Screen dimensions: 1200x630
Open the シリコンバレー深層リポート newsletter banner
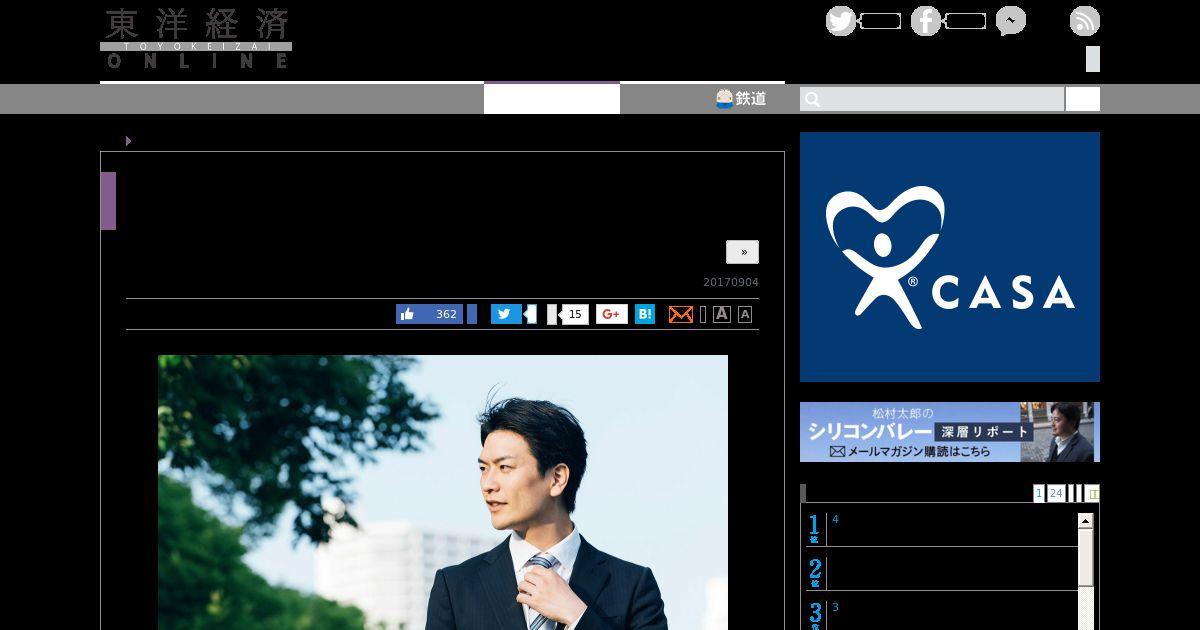(x=950, y=432)
